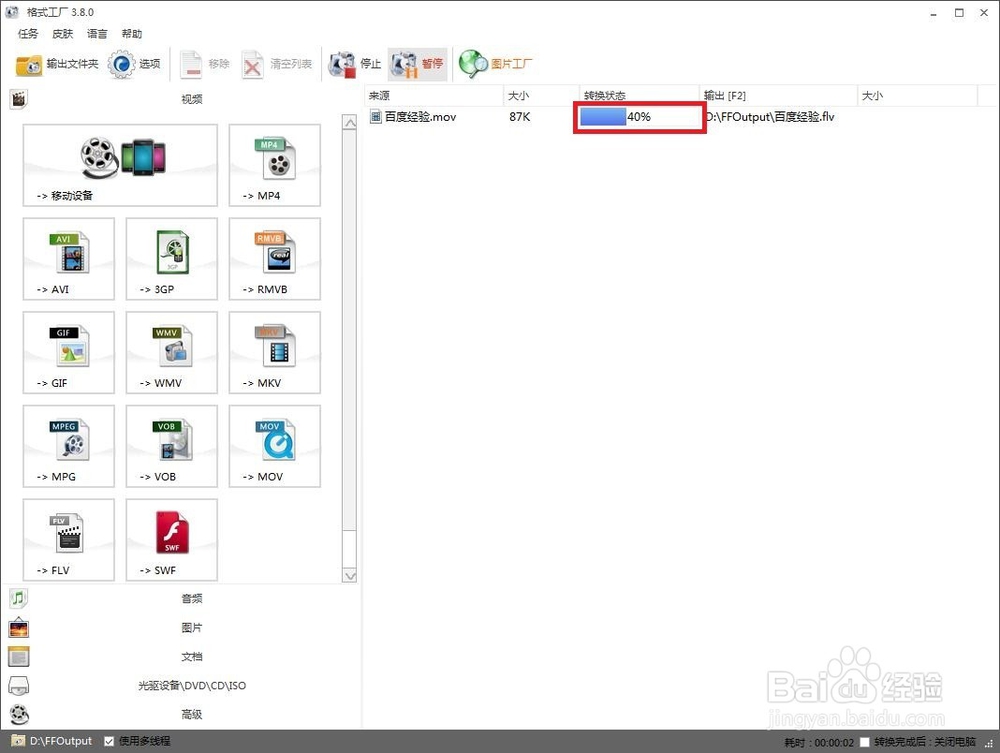1000x753 pixels.
Task: Open the output folder toolbar button
Action: coord(57,64)
